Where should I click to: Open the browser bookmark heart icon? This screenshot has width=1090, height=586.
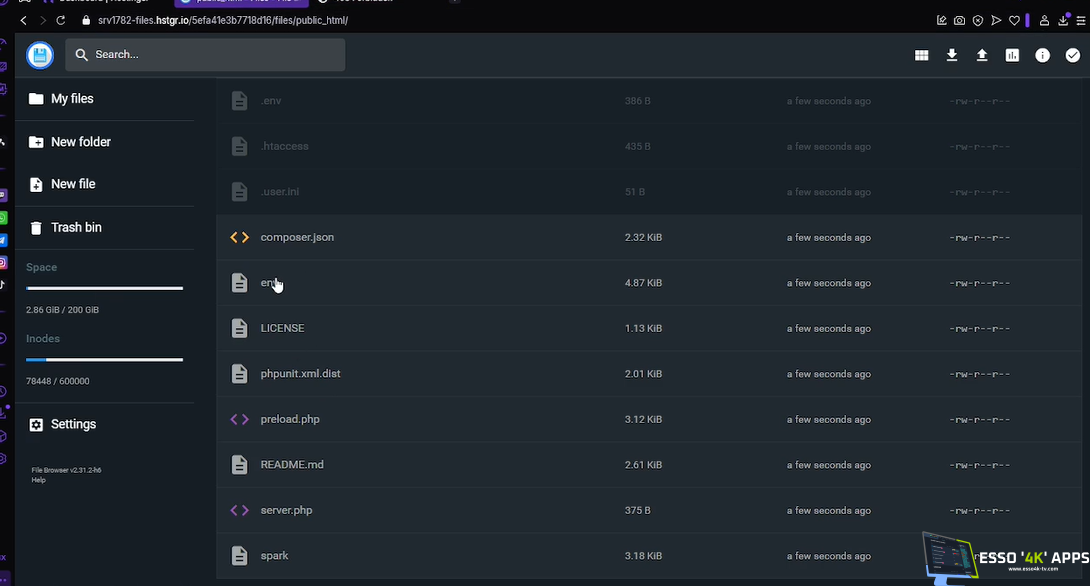[x=1013, y=20]
